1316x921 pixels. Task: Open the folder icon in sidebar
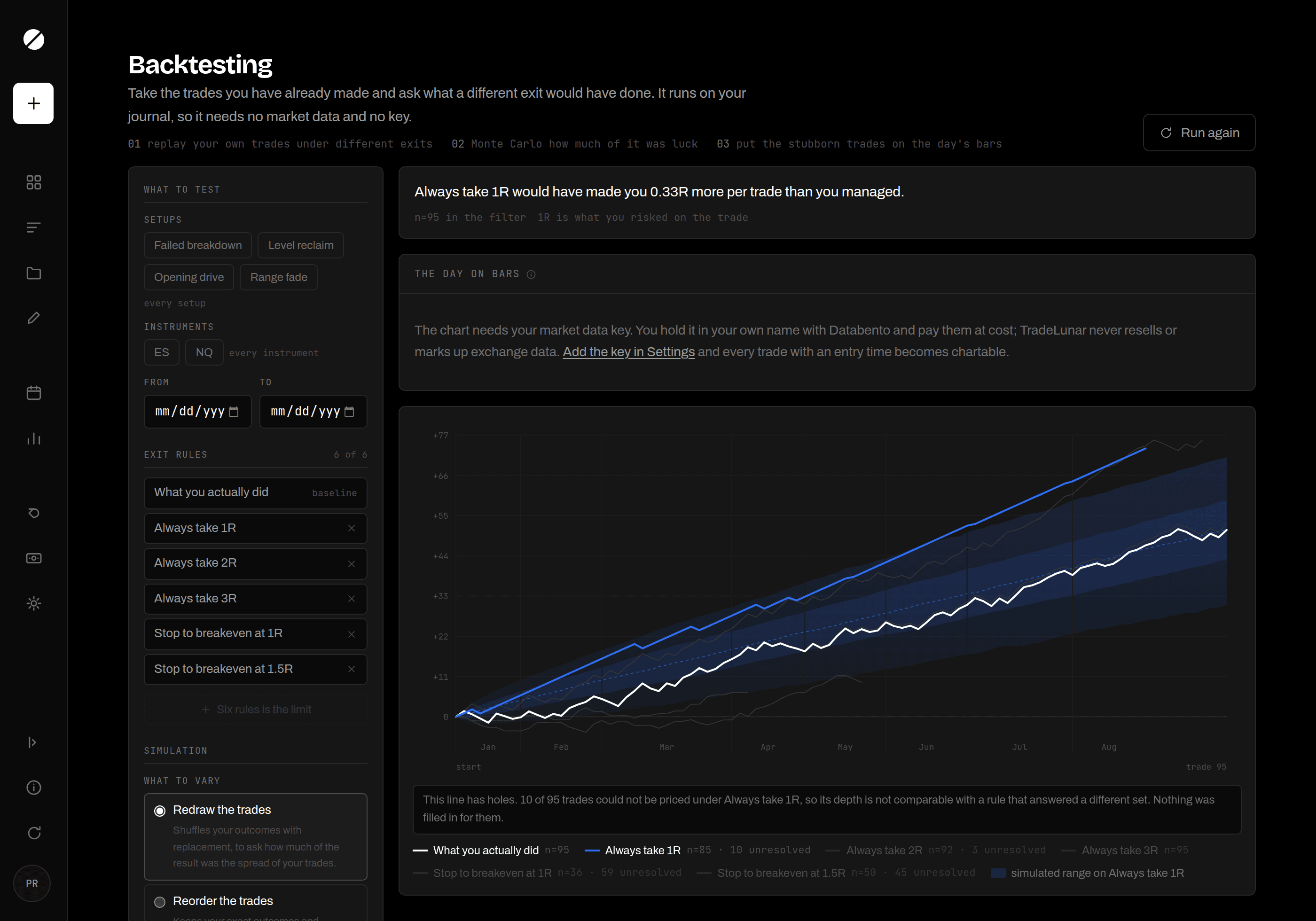(34, 273)
